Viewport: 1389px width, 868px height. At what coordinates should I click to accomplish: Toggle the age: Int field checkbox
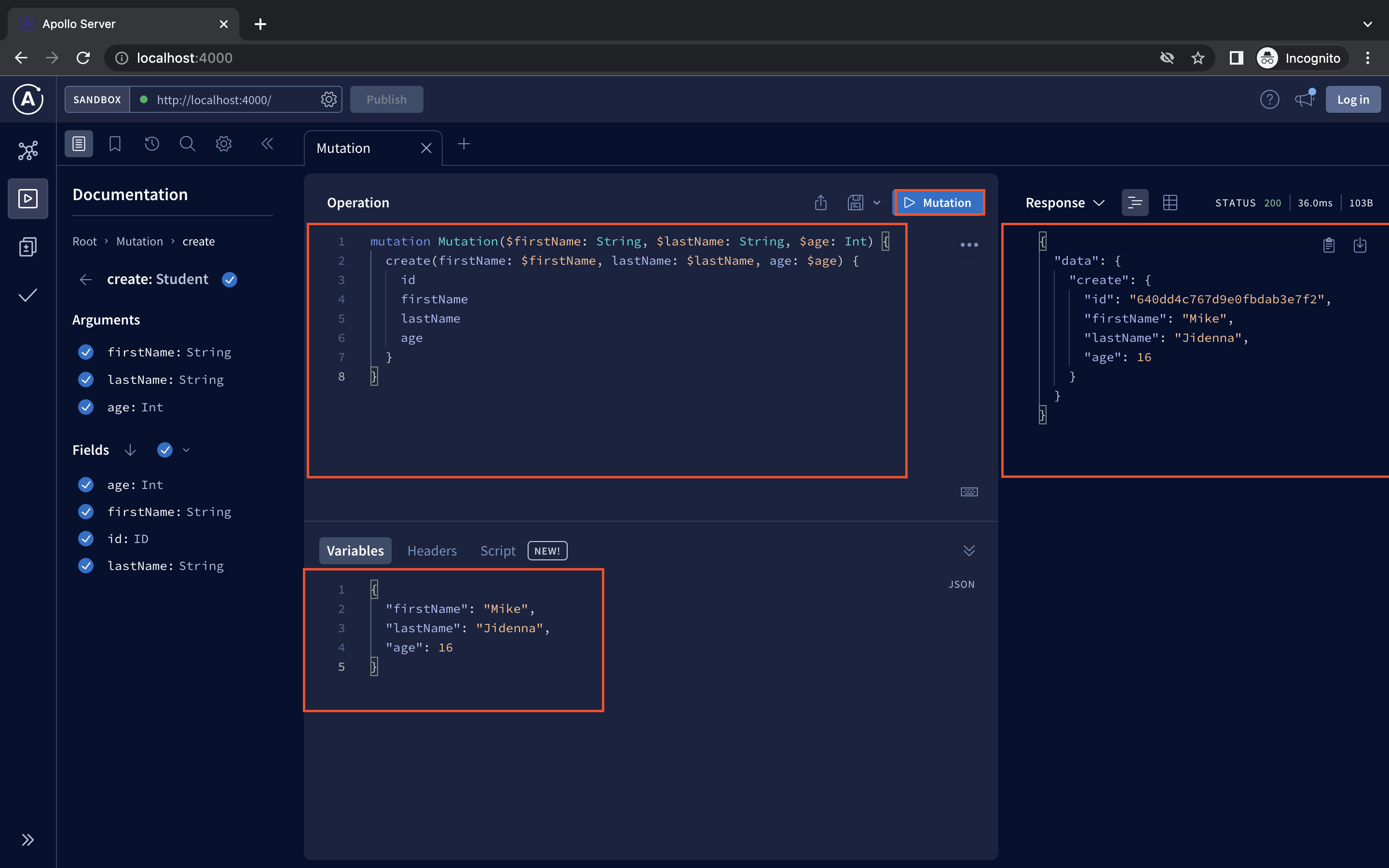point(86,485)
